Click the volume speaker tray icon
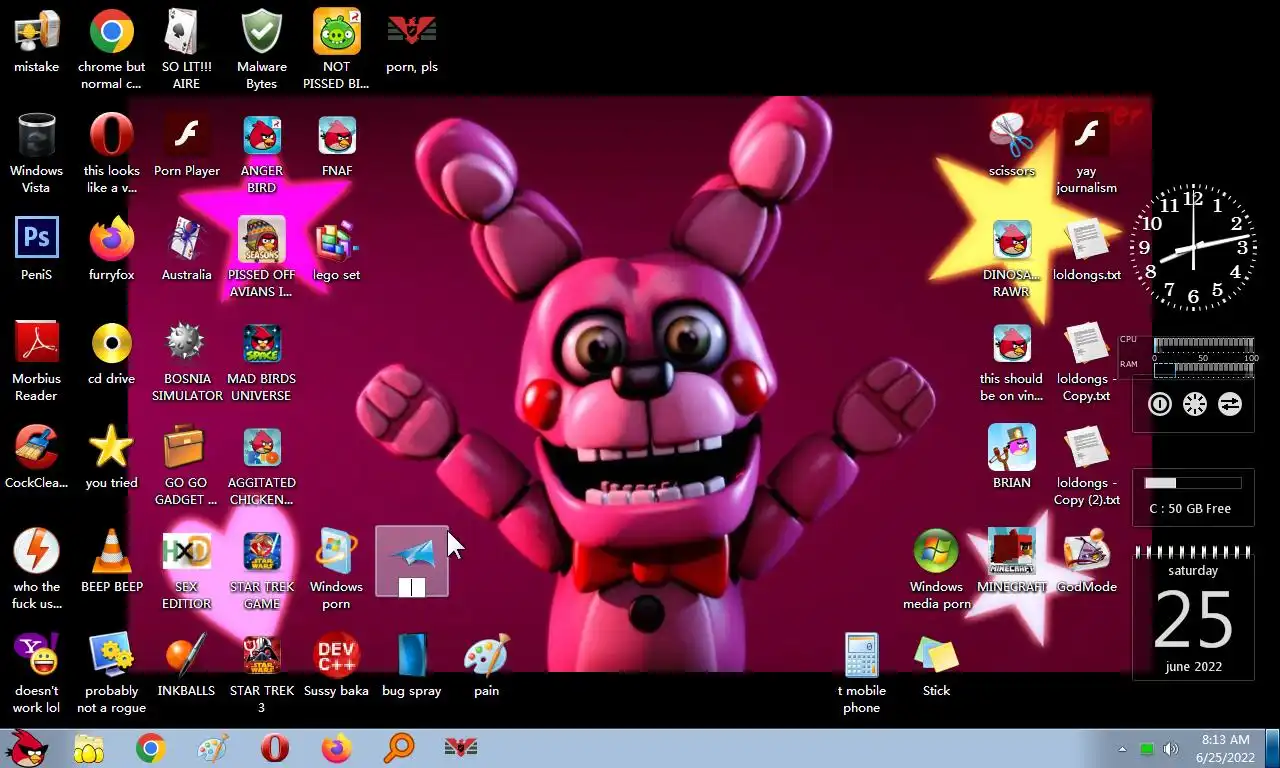This screenshot has width=1280, height=768. click(1171, 749)
